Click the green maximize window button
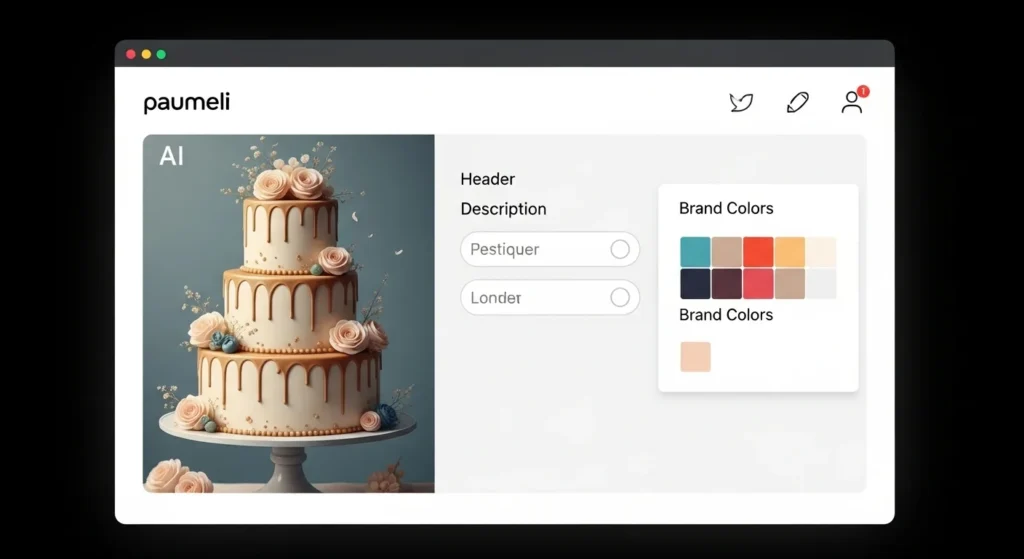 (161, 54)
